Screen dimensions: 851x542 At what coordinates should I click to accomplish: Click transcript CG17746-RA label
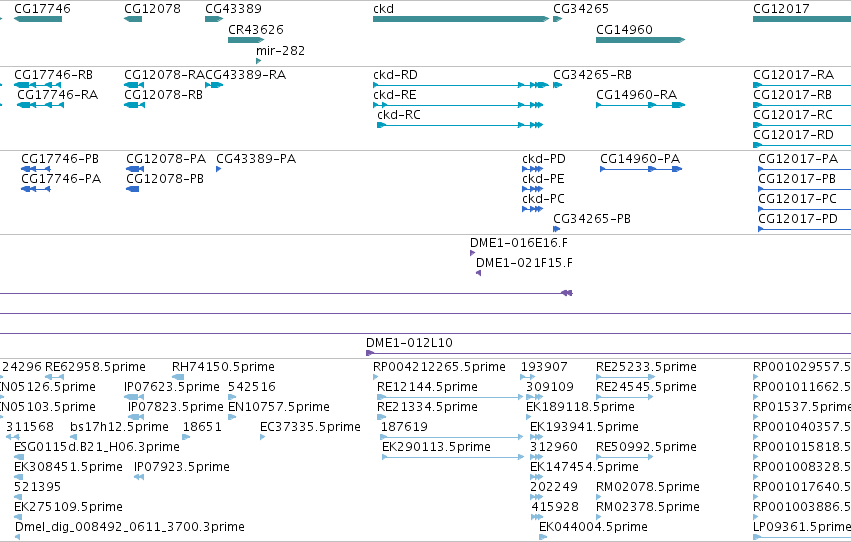pos(58,95)
